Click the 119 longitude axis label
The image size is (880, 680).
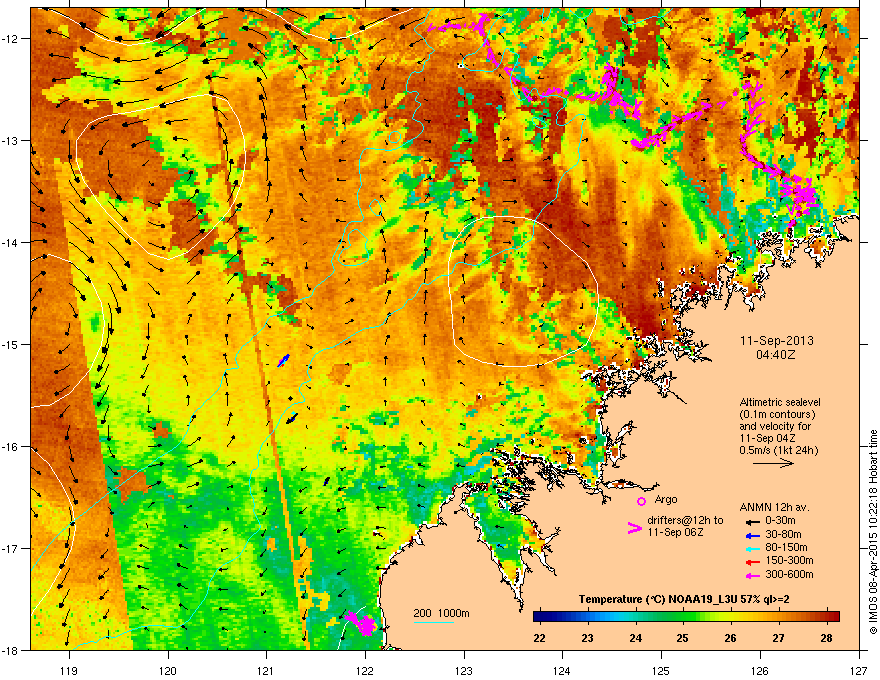(x=69, y=670)
